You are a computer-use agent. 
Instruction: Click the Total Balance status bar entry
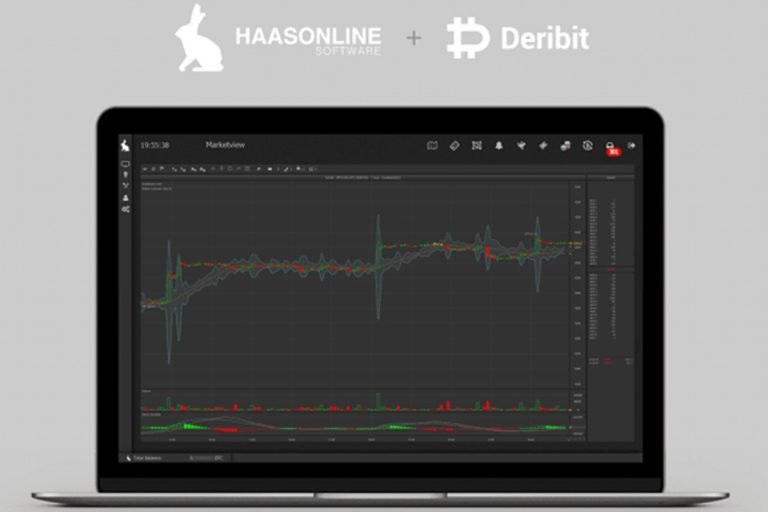pyautogui.click(x=145, y=458)
